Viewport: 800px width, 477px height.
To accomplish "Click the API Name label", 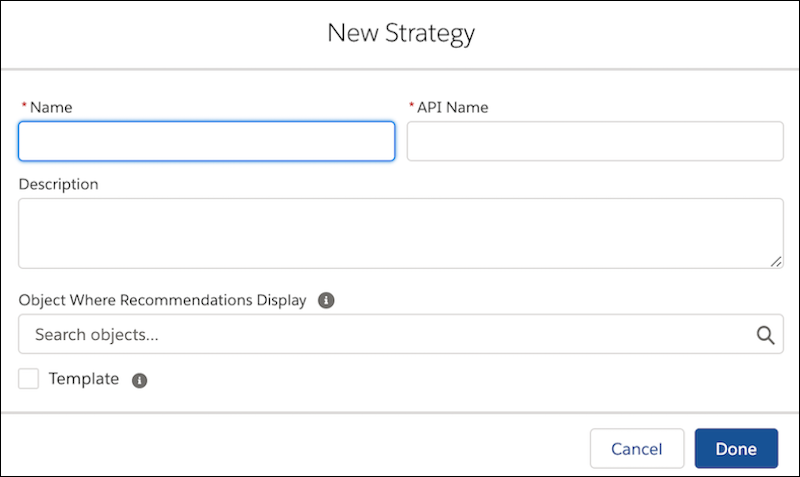I will click(453, 107).
